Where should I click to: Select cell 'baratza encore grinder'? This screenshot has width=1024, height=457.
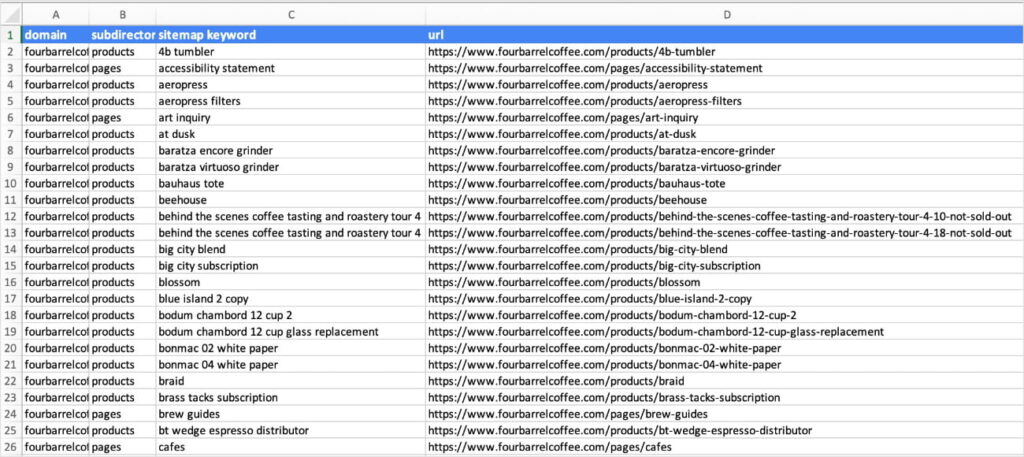point(291,150)
